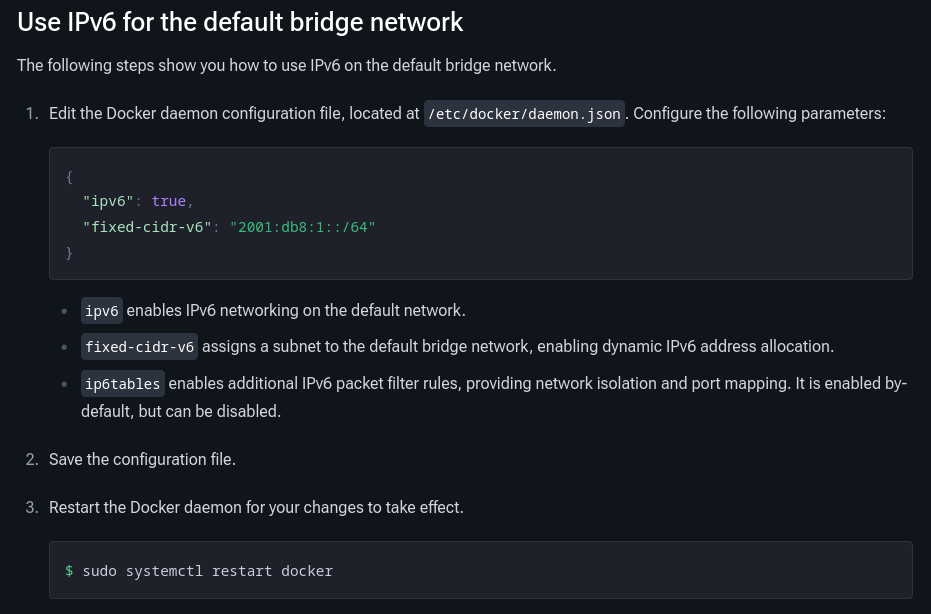This screenshot has height=614, width=931.
Task: Click the "ipv6" key in the JSON block
Action: coord(108,201)
